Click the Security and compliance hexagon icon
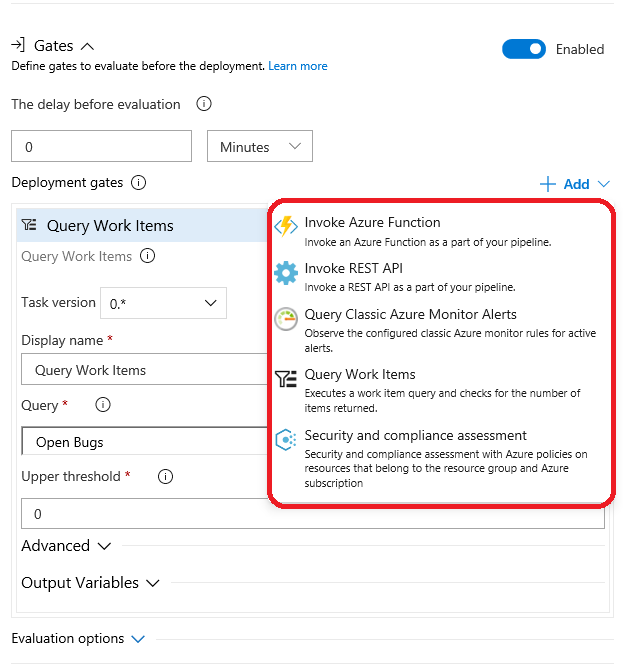This screenshot has height=667, width=639. click(x=286, y=439)
